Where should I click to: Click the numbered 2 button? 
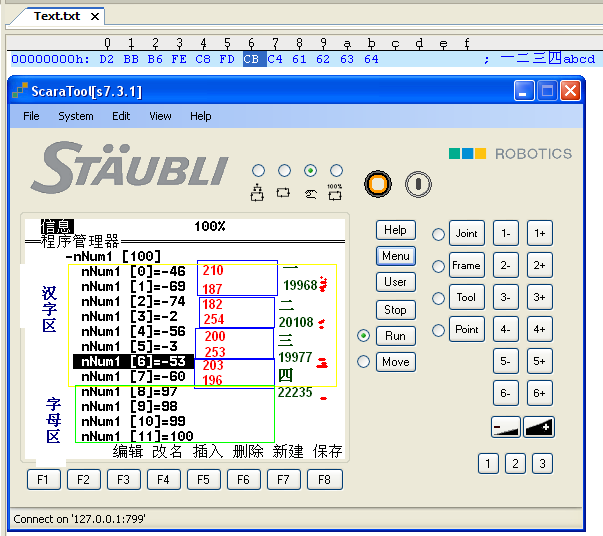515,464
